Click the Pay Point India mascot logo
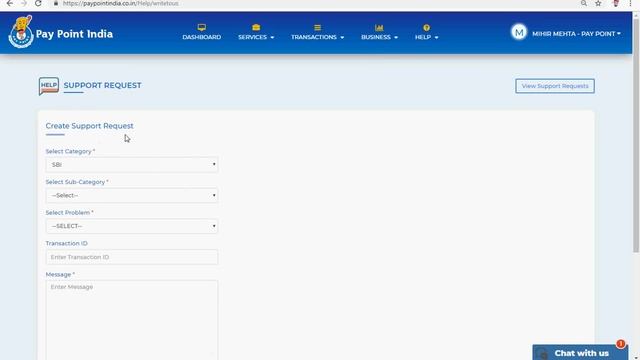This screenshot has width=640, height=360. tap(20, 32)
